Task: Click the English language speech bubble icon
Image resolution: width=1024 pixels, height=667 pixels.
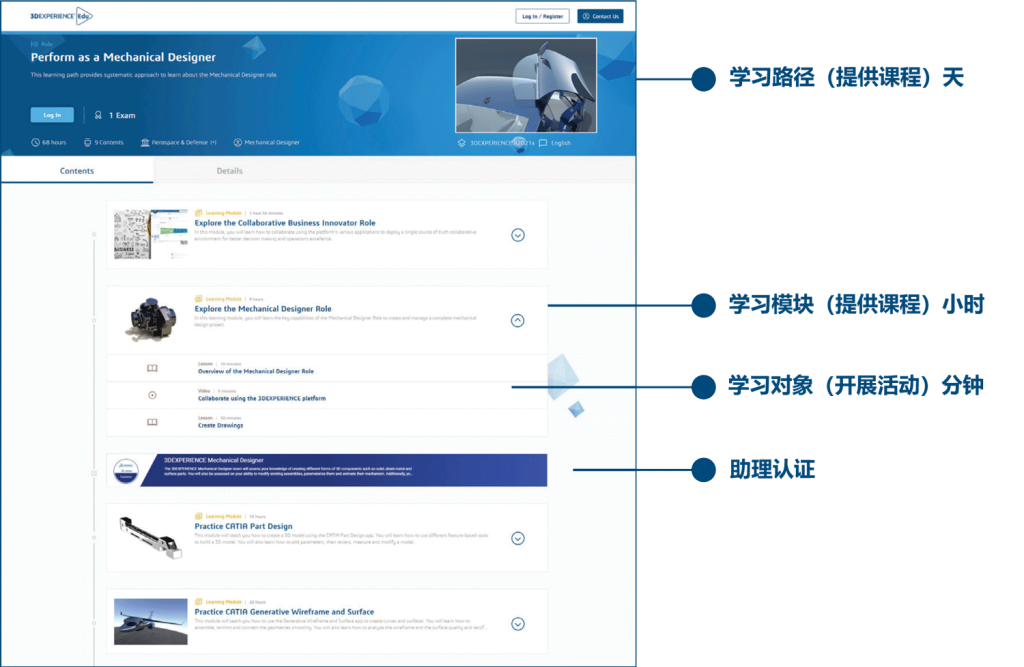Action: pyautogui.click(x=543, y=143)
